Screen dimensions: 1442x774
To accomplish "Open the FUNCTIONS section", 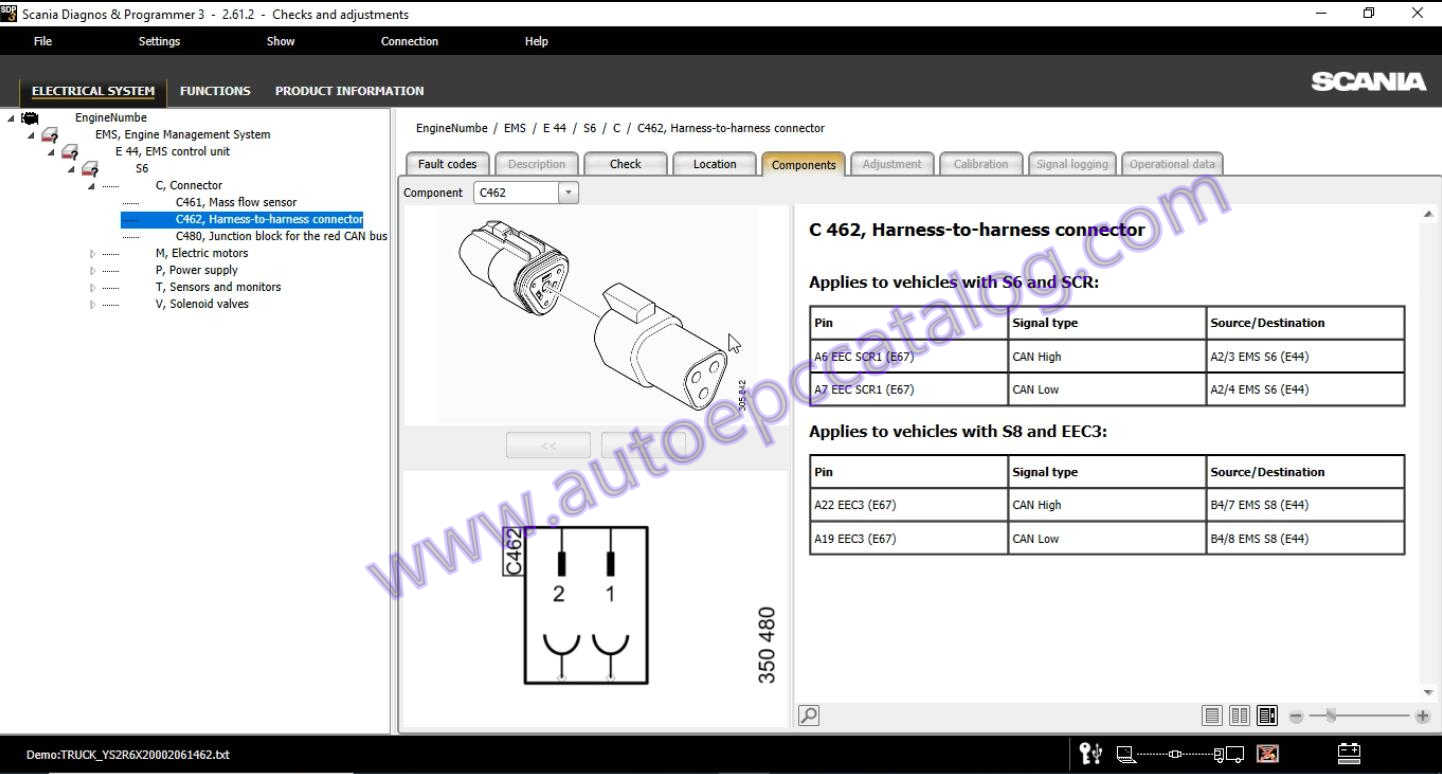I will pyautogui.click(x=214, y=90).
